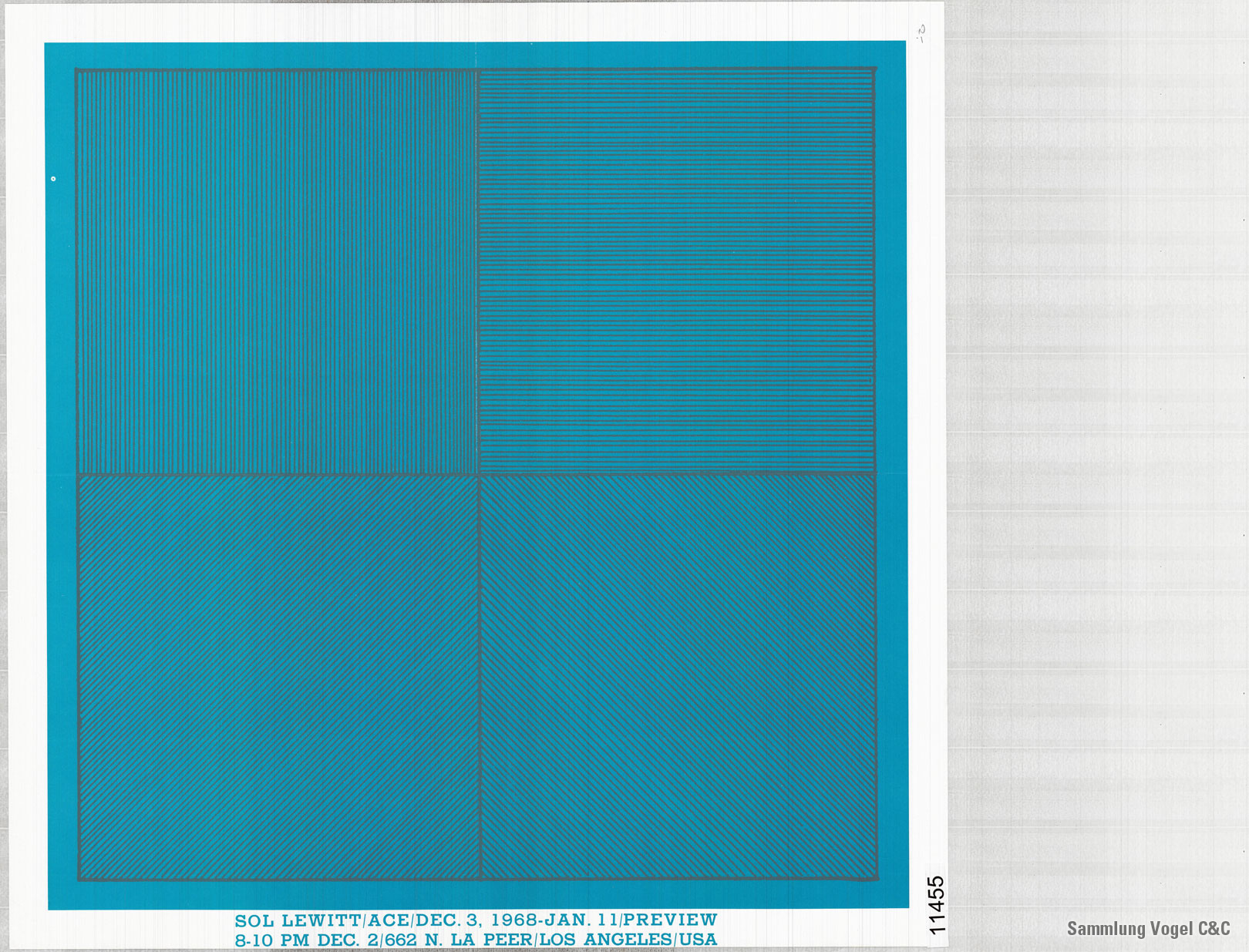The image size is (1249, 952).
Task: Click the word "ACE" in the caption
Action: click(x=389, y=920)
